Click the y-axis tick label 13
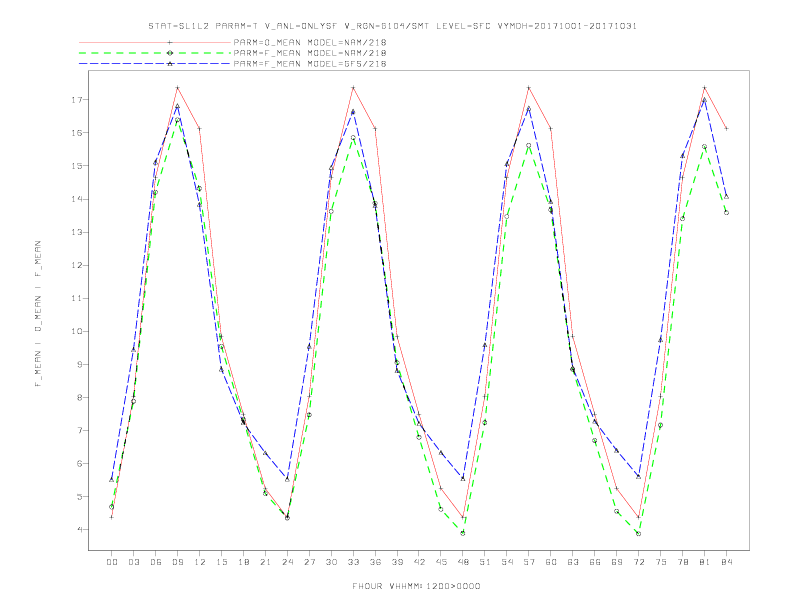Image resolution: width=792 pixels, height=612 pixels. click(x=76, y=232)
